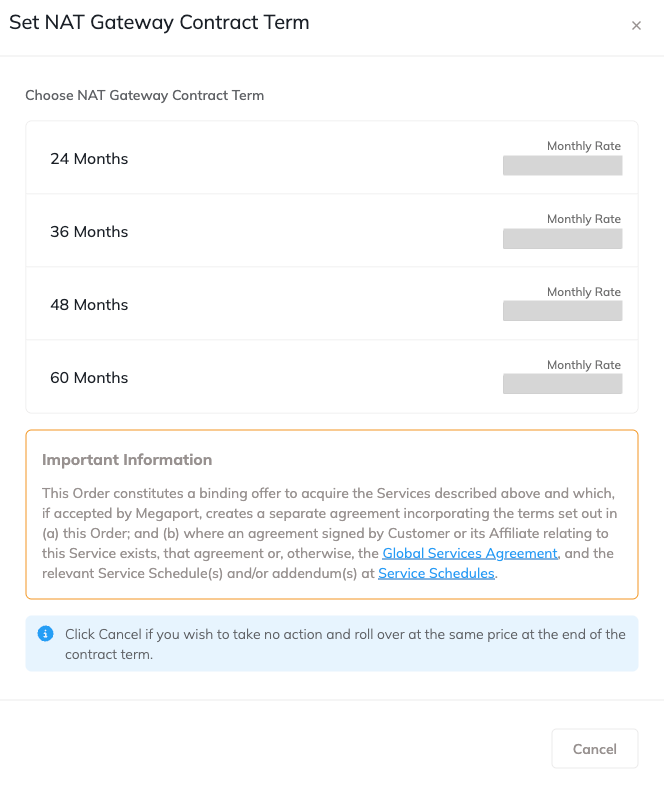664x792 pixels.
Task: Choose the 36 Months contract term
Action: [x=89, y=232]
